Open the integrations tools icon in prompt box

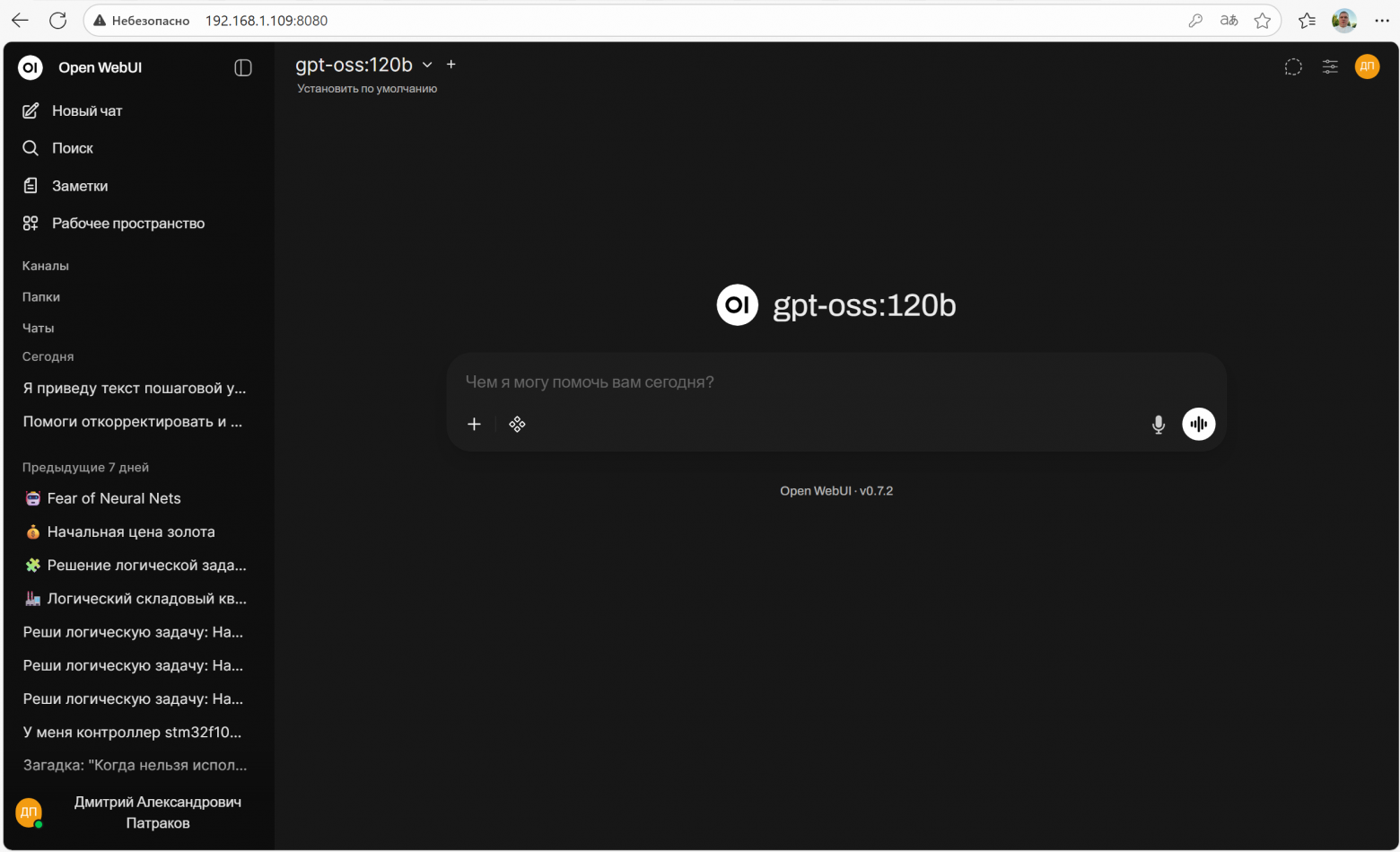tap(517, 424)
